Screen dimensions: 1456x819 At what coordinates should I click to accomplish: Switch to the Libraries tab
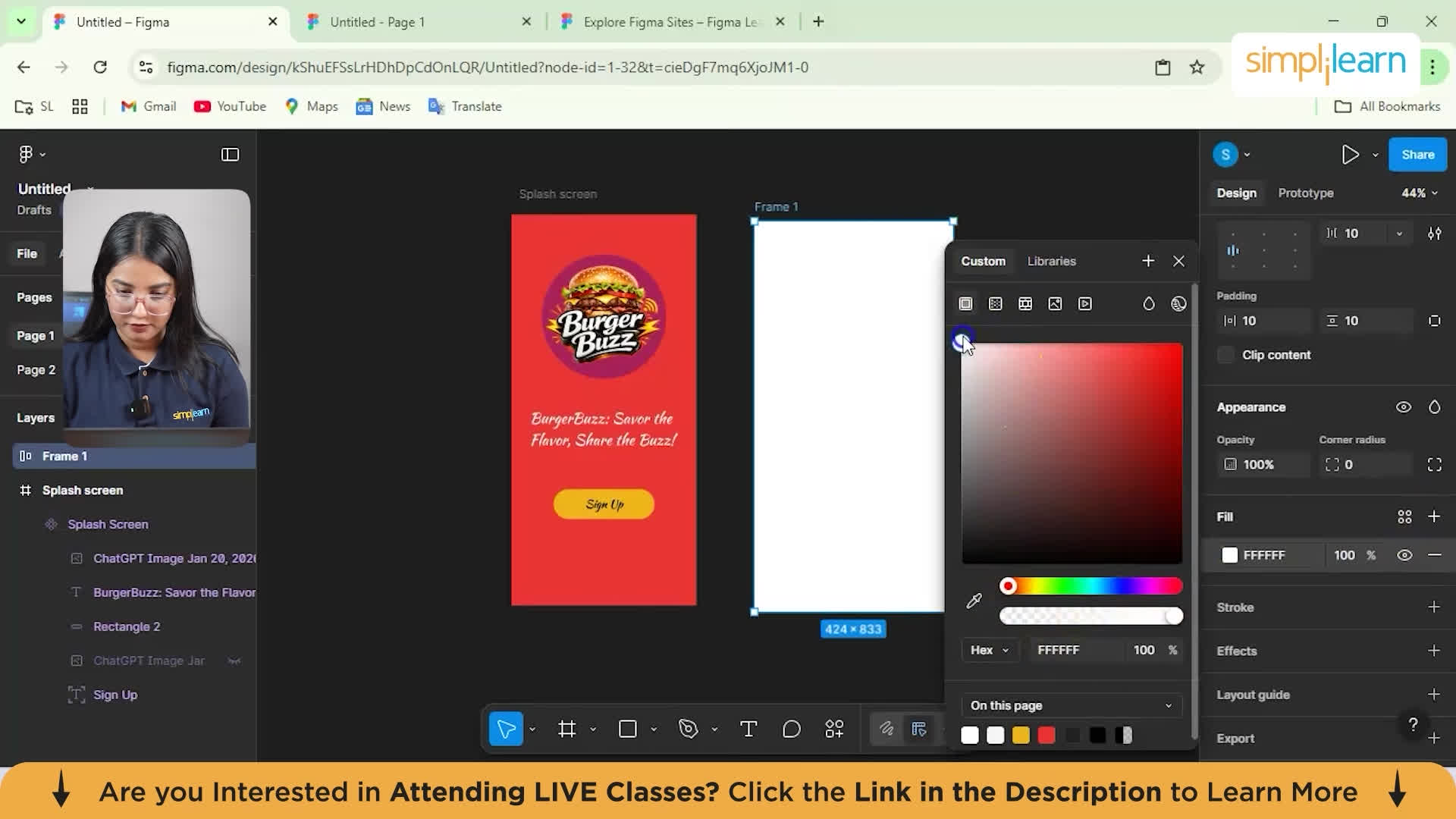pyautogui.click(x=1051, y=261)
